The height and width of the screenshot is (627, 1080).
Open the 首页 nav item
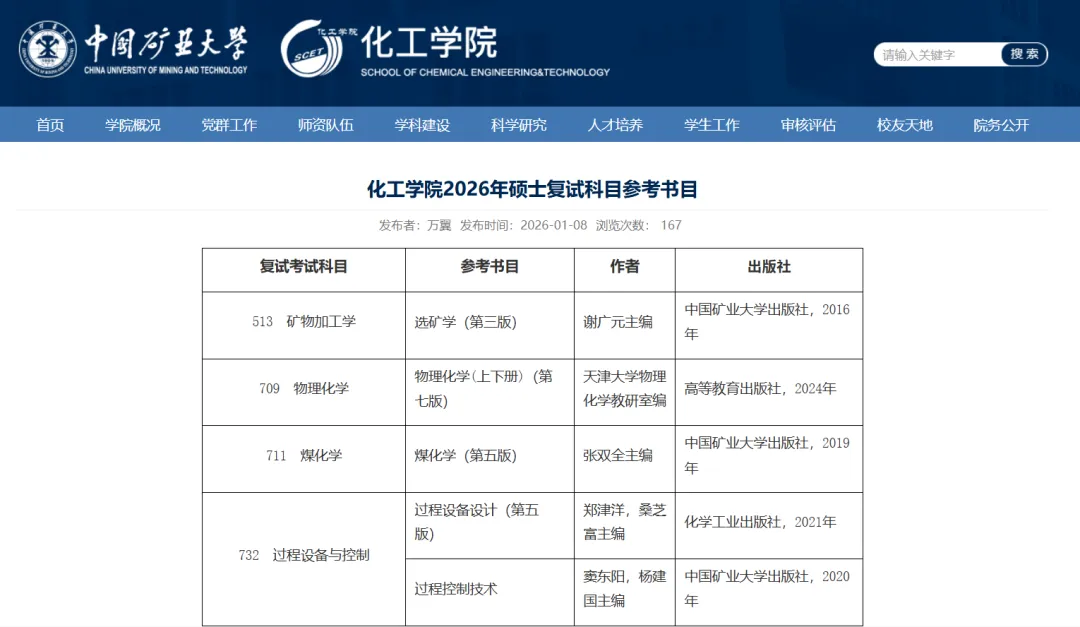point(50,125)
